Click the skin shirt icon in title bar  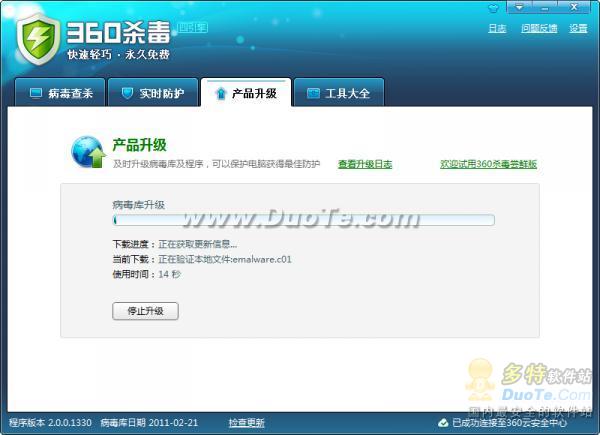[494, 8]
